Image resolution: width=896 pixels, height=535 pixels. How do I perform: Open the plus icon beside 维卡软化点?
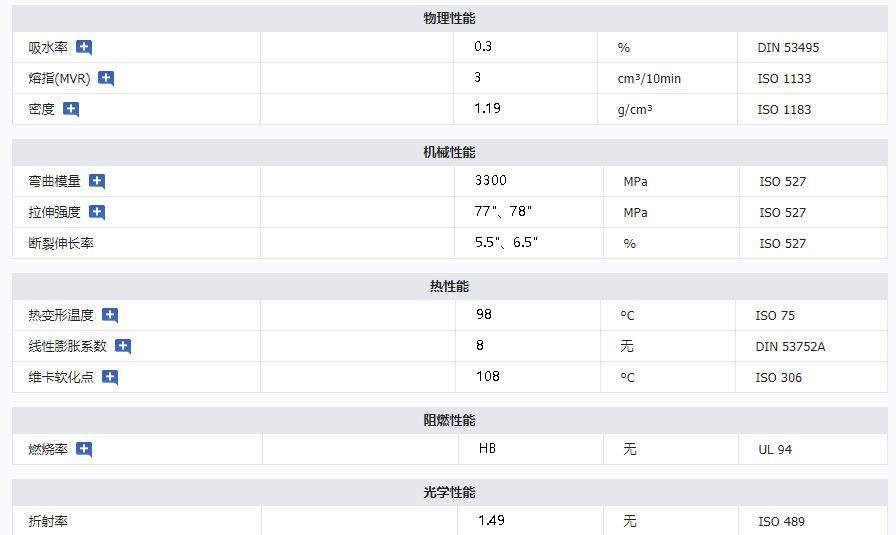(x=110, y=377)
